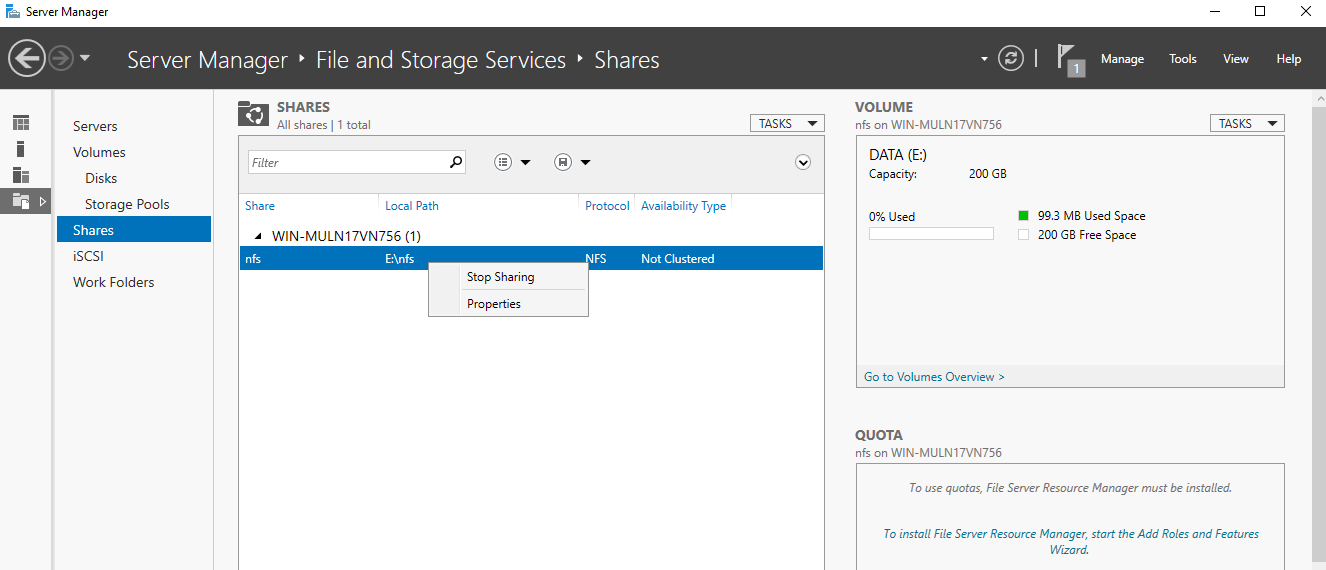Select Work Folders in the navigation list
1326x570 pixels.
click(113, 282)
